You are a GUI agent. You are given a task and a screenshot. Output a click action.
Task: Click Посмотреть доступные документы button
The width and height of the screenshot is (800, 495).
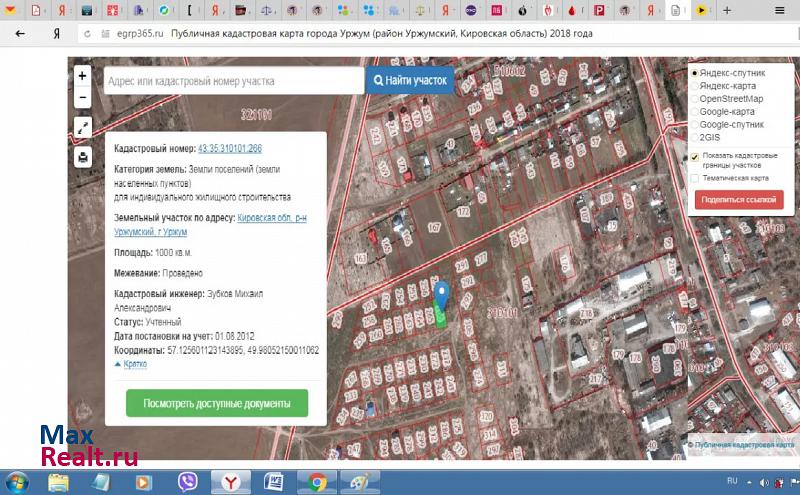coord(217,404)
